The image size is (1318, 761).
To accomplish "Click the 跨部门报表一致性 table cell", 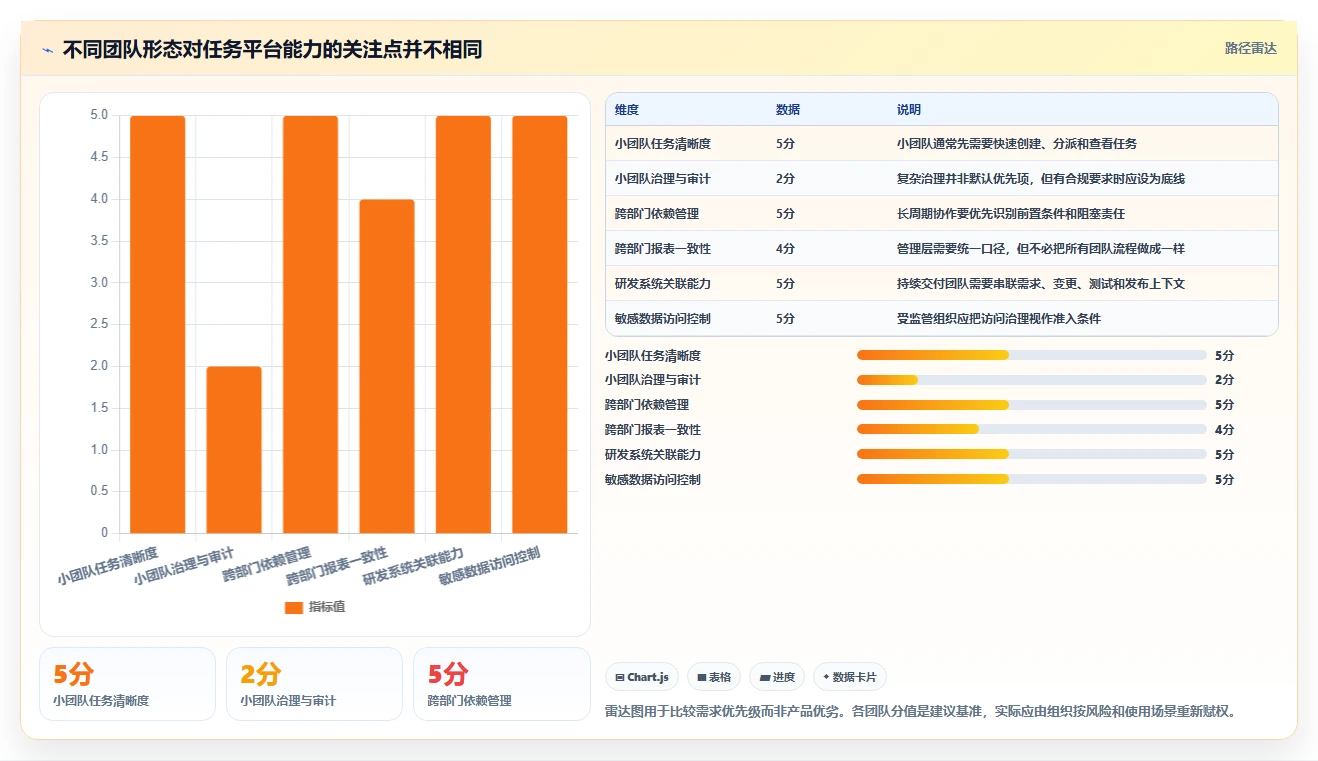I will (x=663, y=249).
